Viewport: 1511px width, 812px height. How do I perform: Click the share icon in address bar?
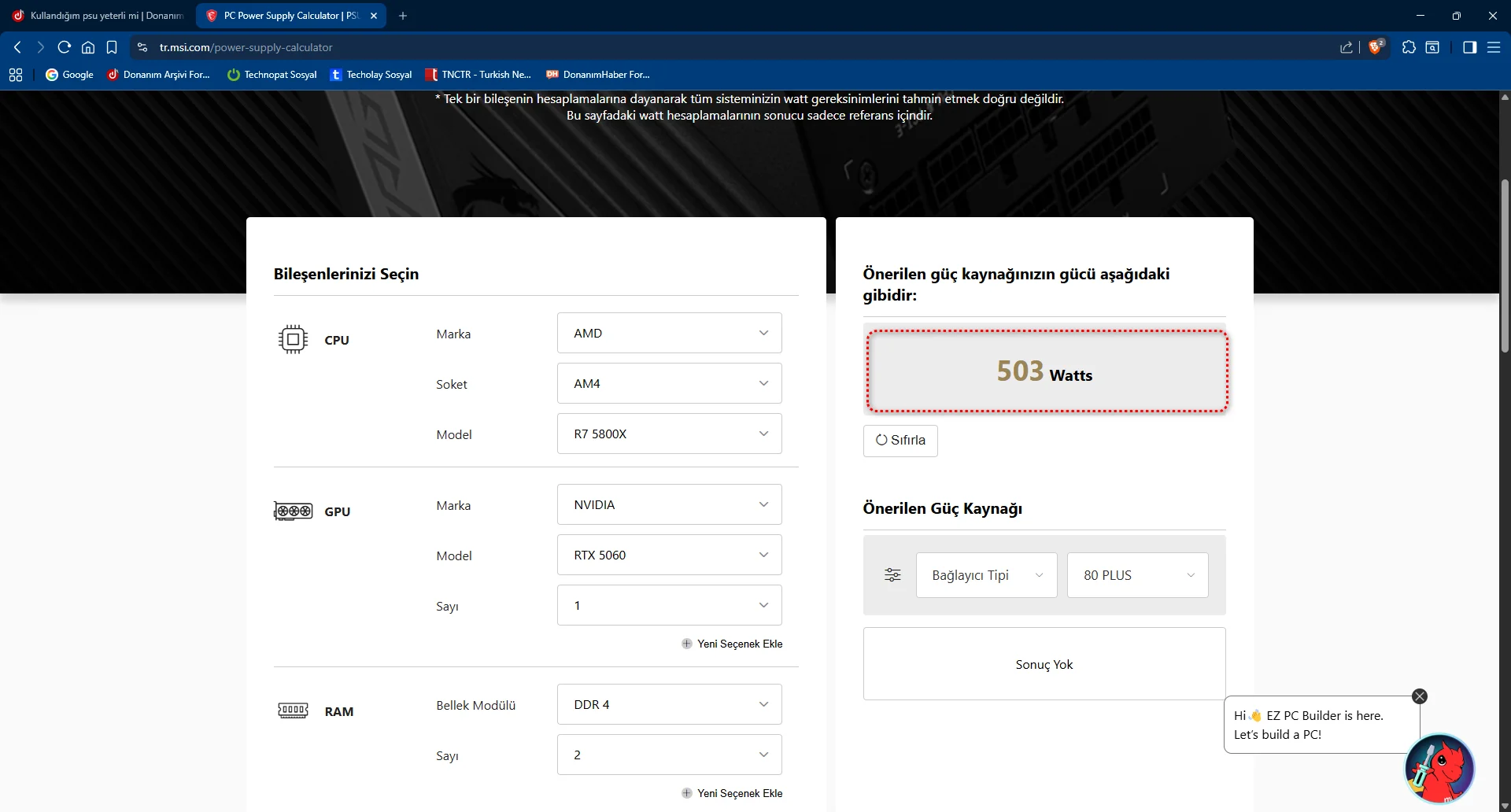coord(1347,47)
